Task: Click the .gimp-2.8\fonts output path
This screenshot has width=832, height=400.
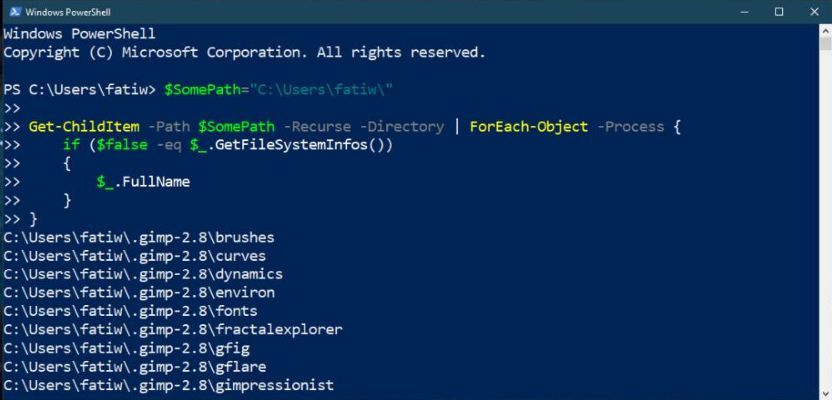Action: (131, 311)
